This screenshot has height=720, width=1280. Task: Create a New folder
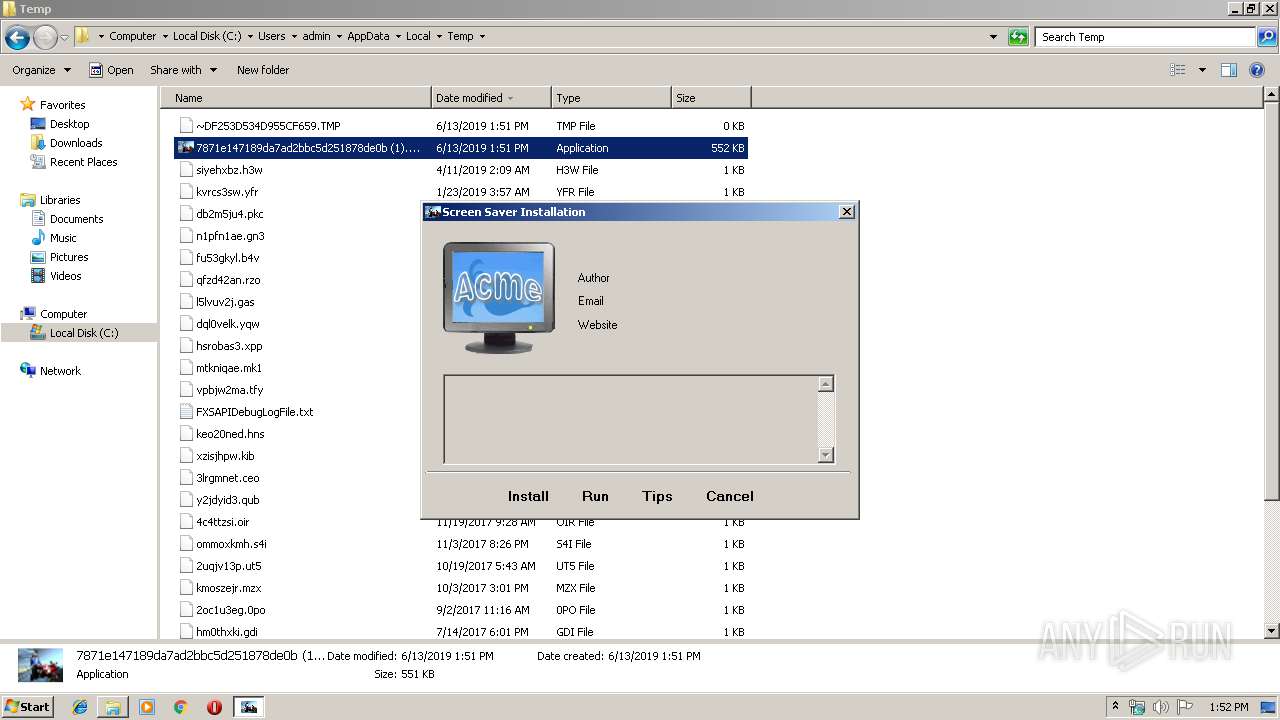pyautogui.click(x=263, y=70)
